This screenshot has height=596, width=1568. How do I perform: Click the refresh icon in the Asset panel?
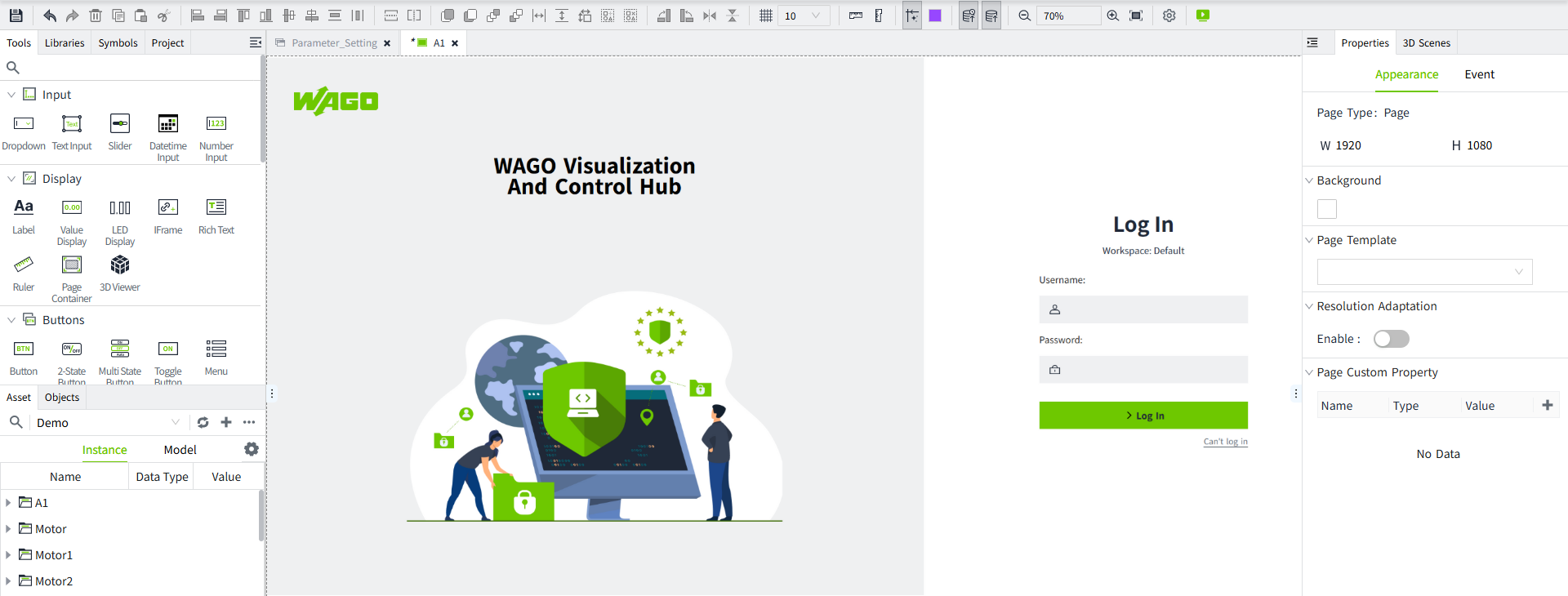203,422
